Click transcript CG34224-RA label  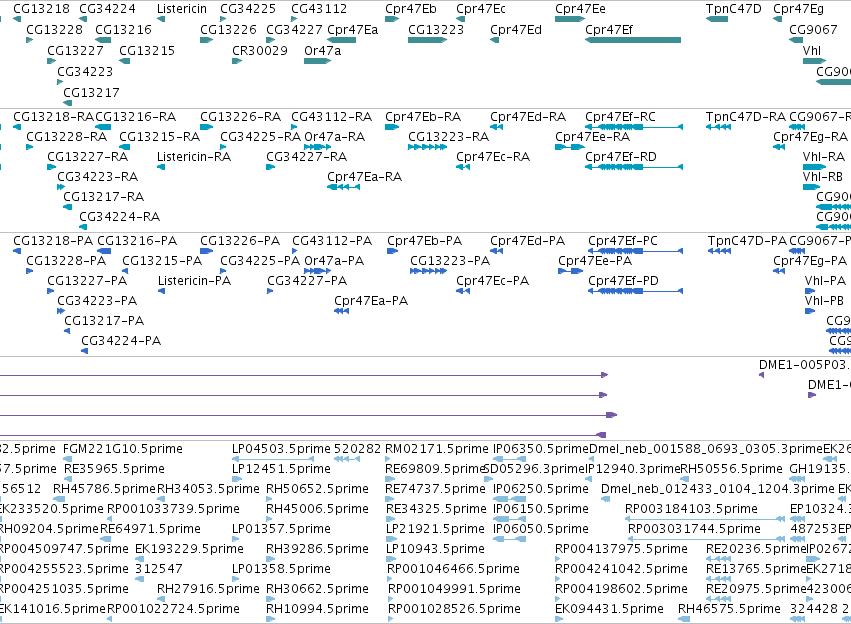tap(120, 217)
